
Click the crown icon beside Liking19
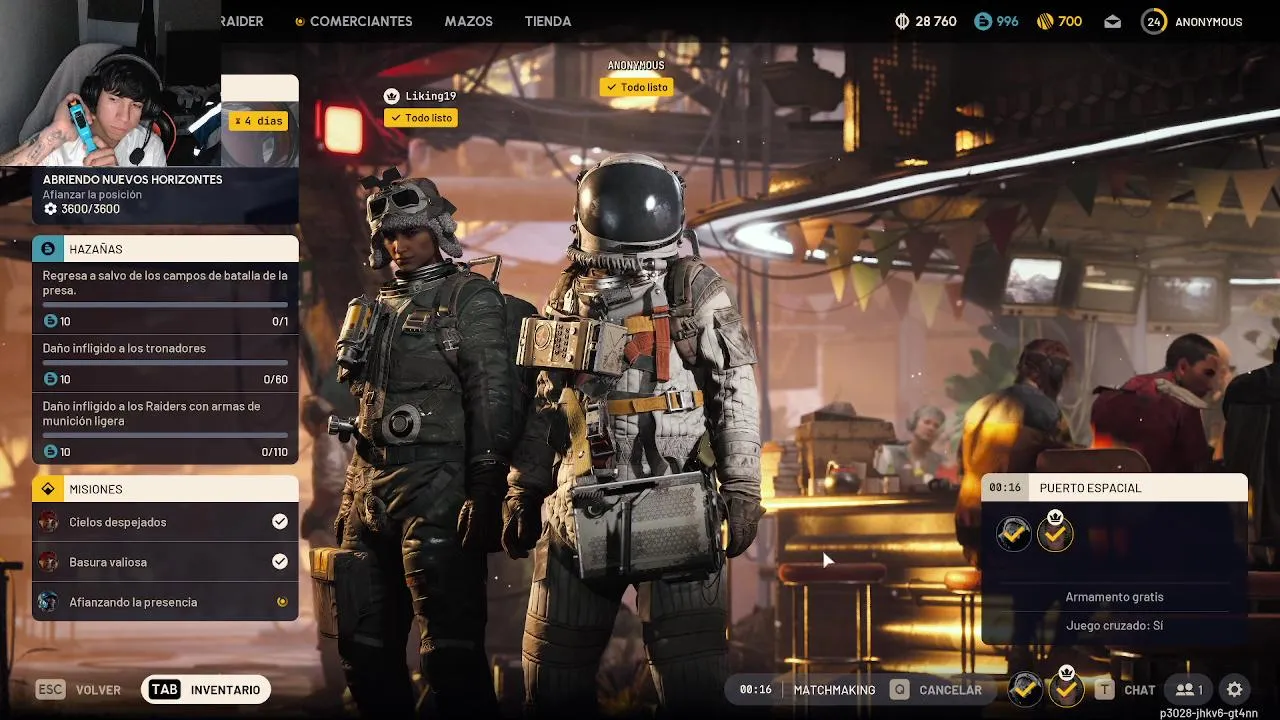(391, 96)
